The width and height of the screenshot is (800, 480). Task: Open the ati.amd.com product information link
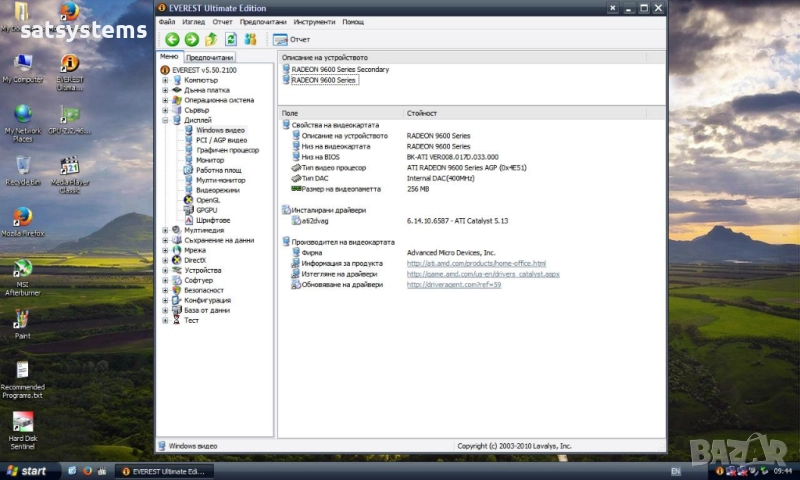coord(476,263)
